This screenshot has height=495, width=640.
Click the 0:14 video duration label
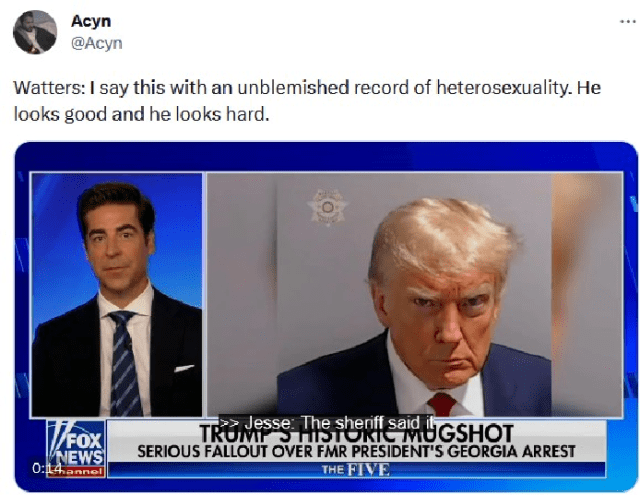tap(46, 469)
